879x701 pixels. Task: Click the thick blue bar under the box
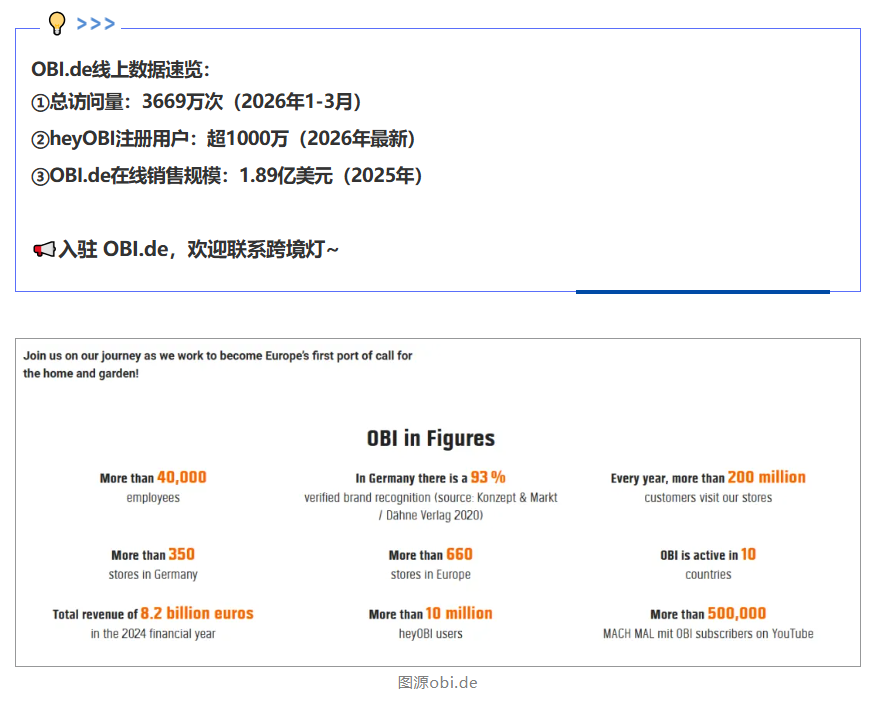pyautogui.click(x=702, y=292)
